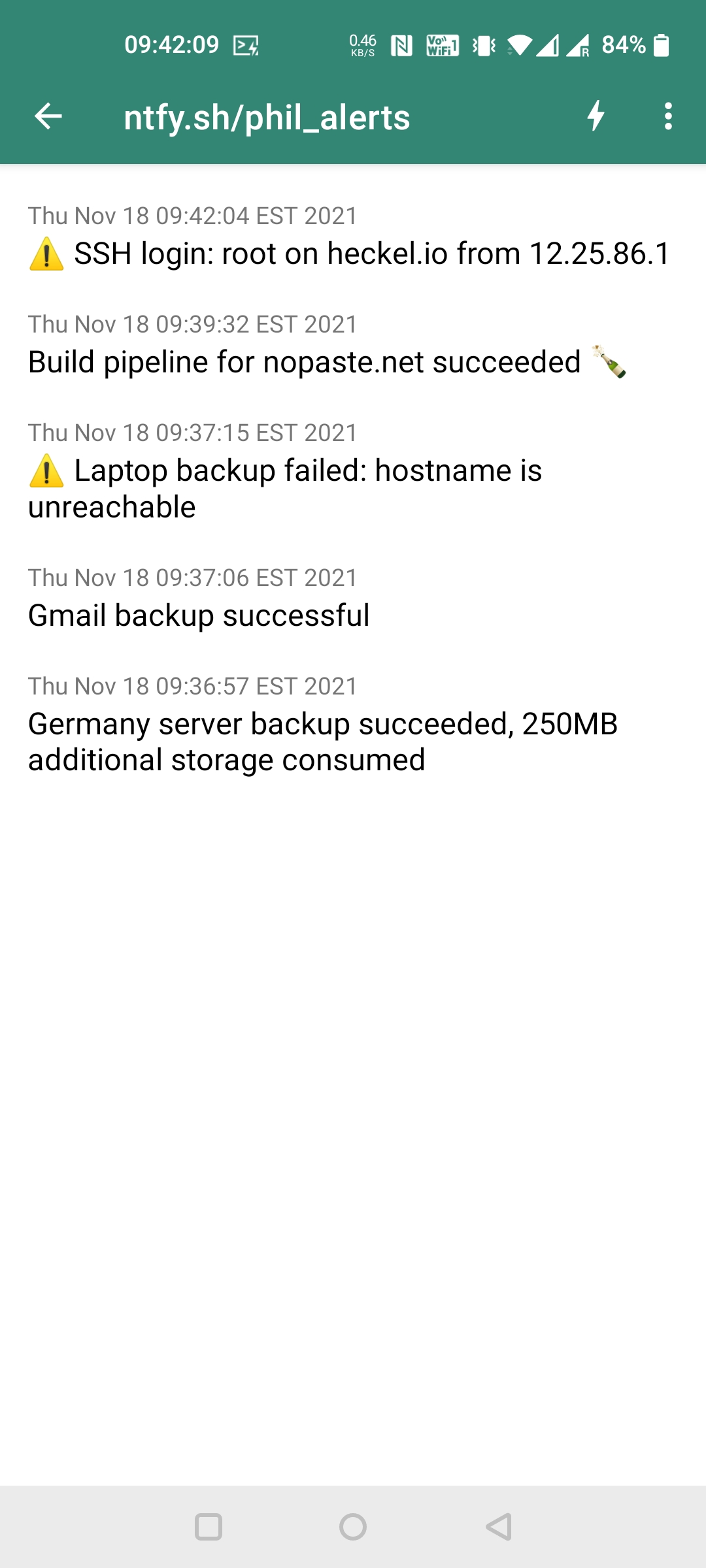Tap the ntfy.sh/phil_alerts topic title
The height and width of the screenshot is (1568, 706).
coord(267,118)
